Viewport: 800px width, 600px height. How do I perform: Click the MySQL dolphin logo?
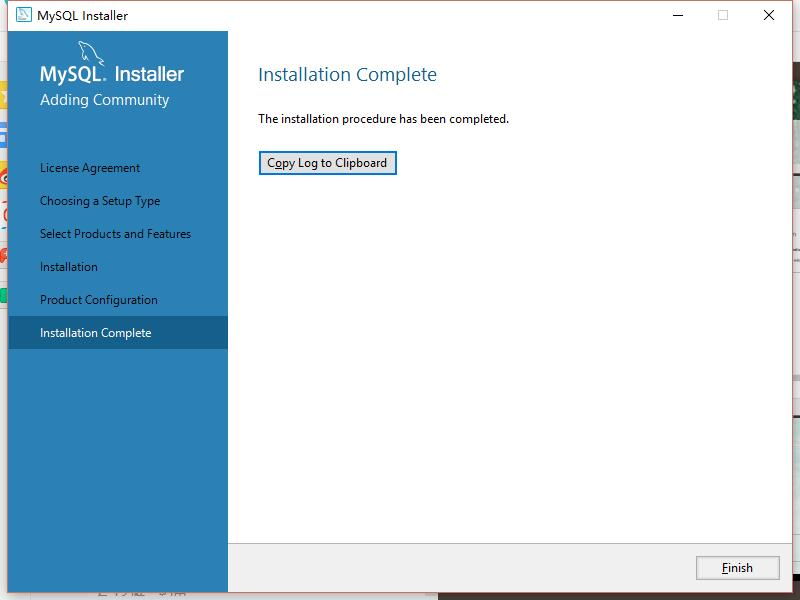91,53
